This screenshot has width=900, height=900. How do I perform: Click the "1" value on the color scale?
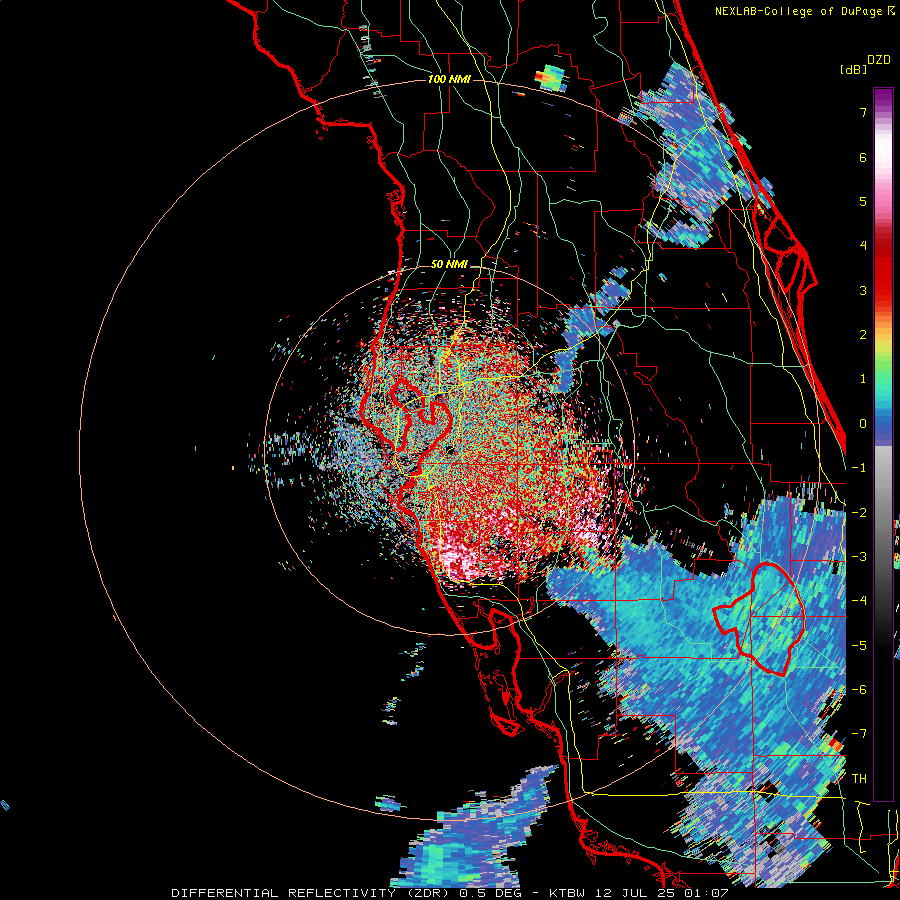863,379
